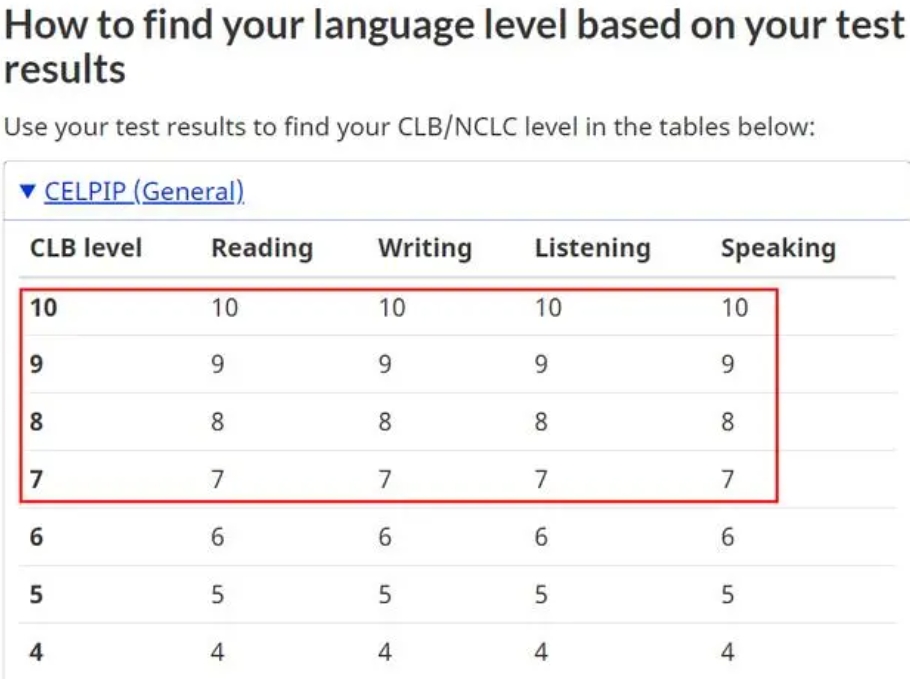The height and width of the screenshot is (679, 910).
Task: Select the bold CLB level 7 row label
Action: click(x=37, y=479)
